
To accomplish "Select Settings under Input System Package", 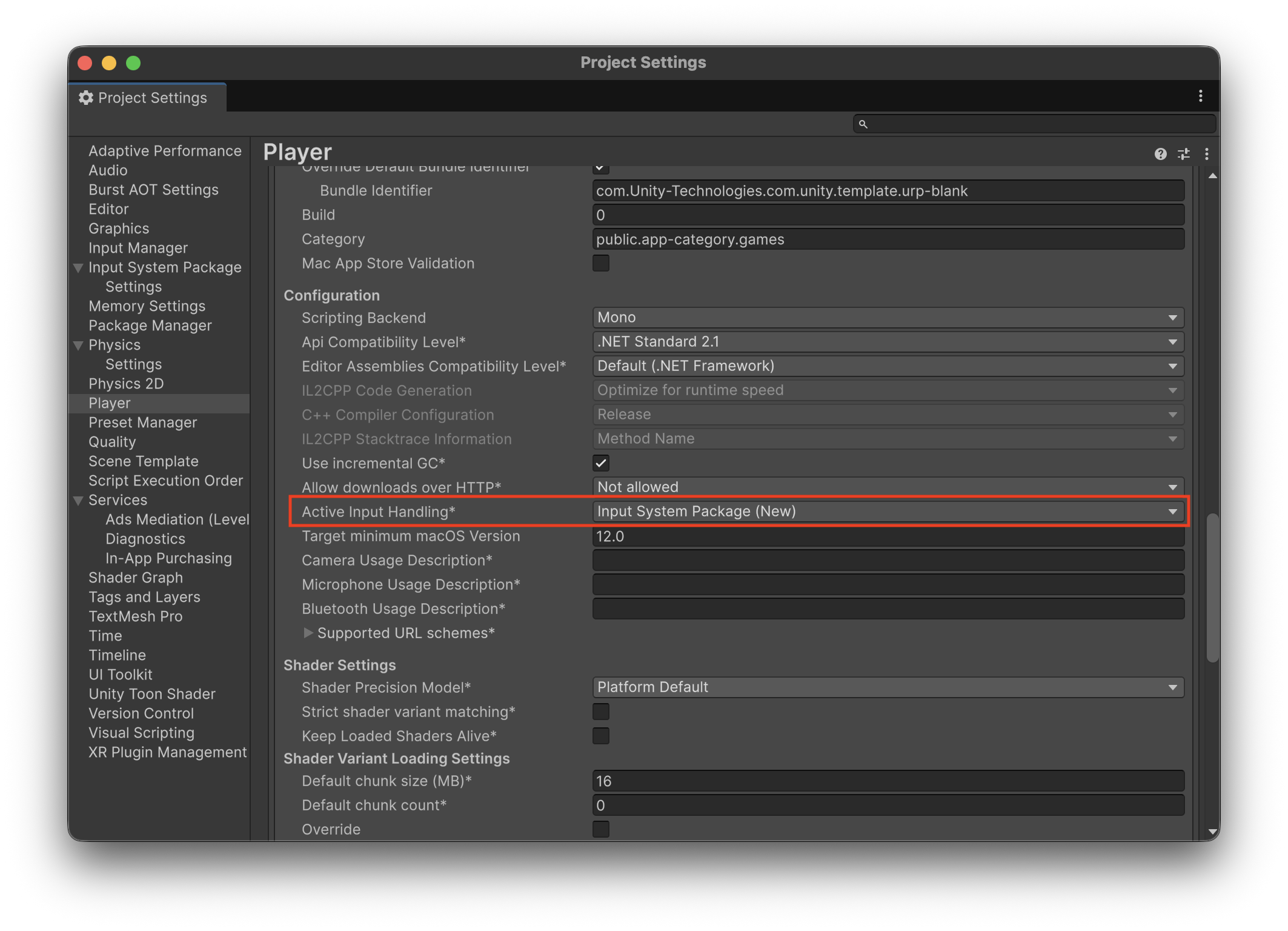I will point(133,287).
